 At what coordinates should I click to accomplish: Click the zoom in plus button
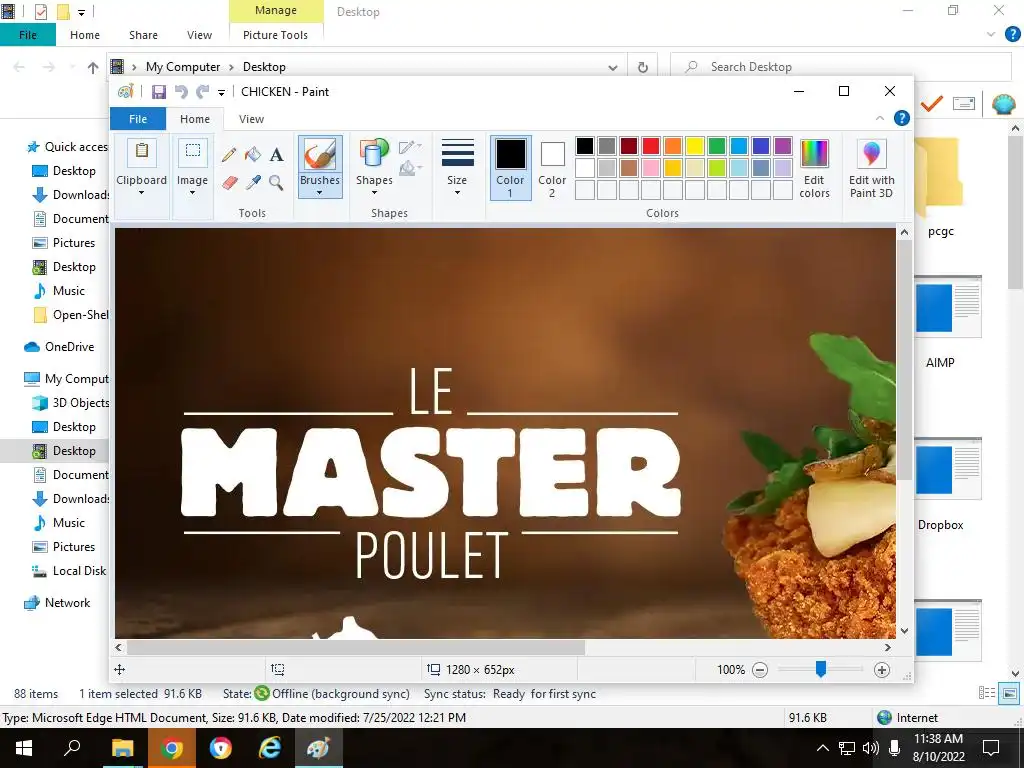click(882, 669)
